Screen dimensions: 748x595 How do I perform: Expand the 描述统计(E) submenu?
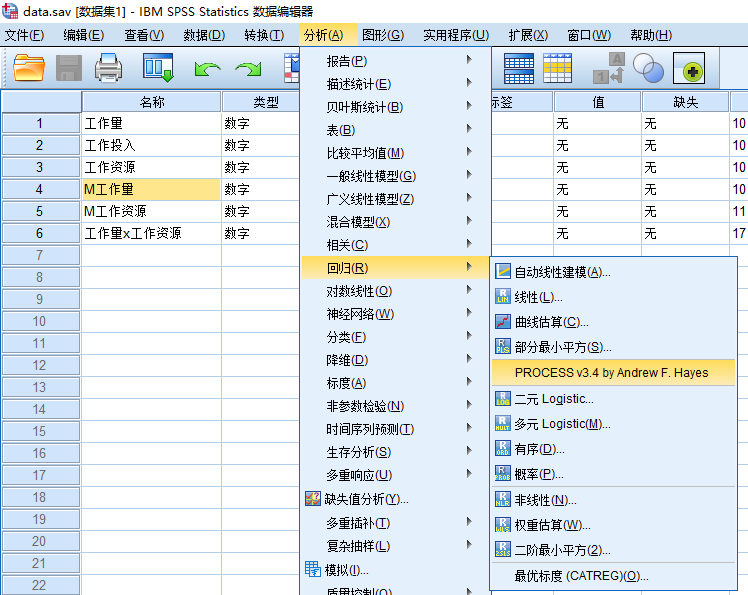[x=396, y=84]
